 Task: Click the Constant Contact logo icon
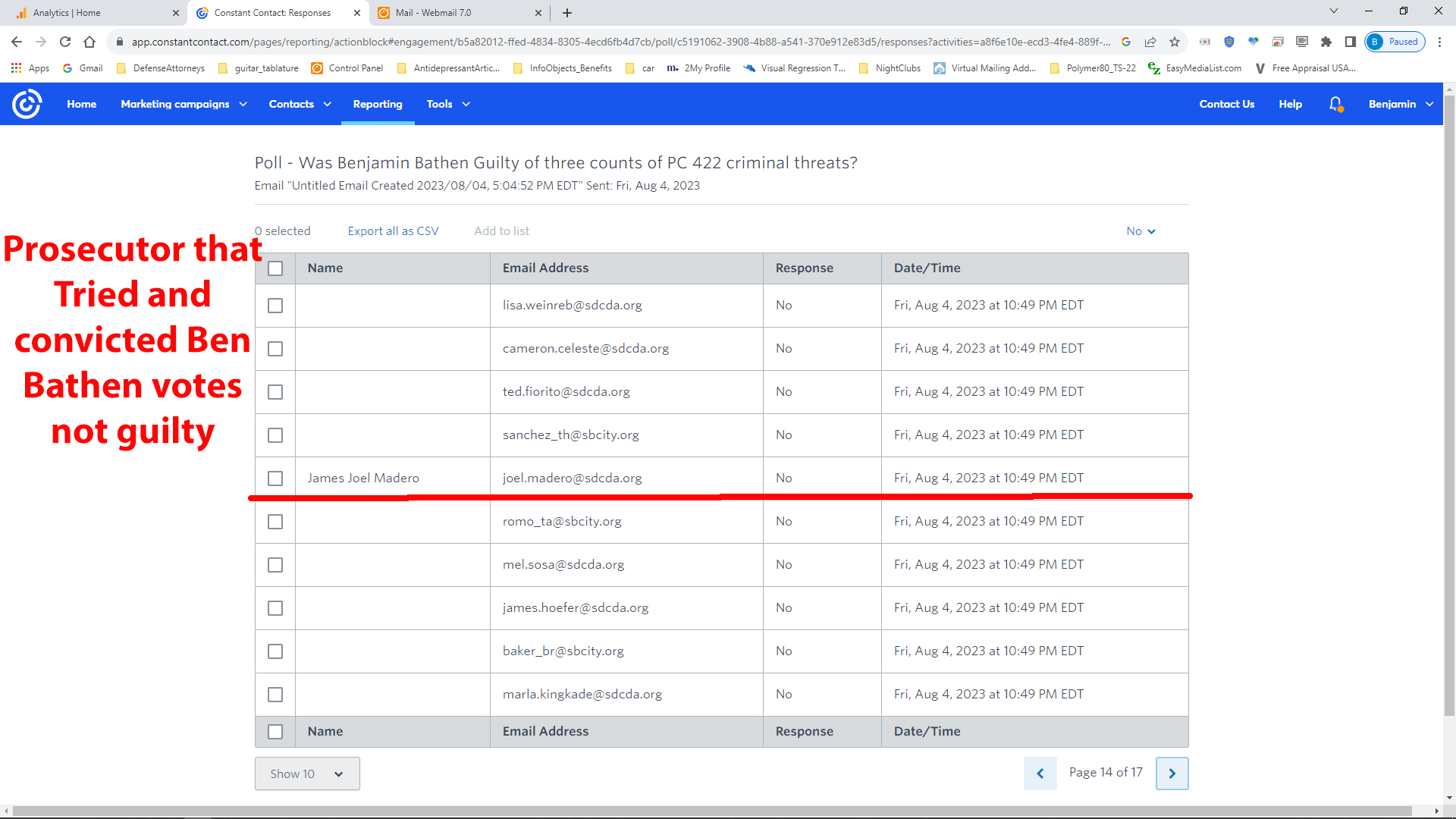pyautogui.click(x=27, y=104)
